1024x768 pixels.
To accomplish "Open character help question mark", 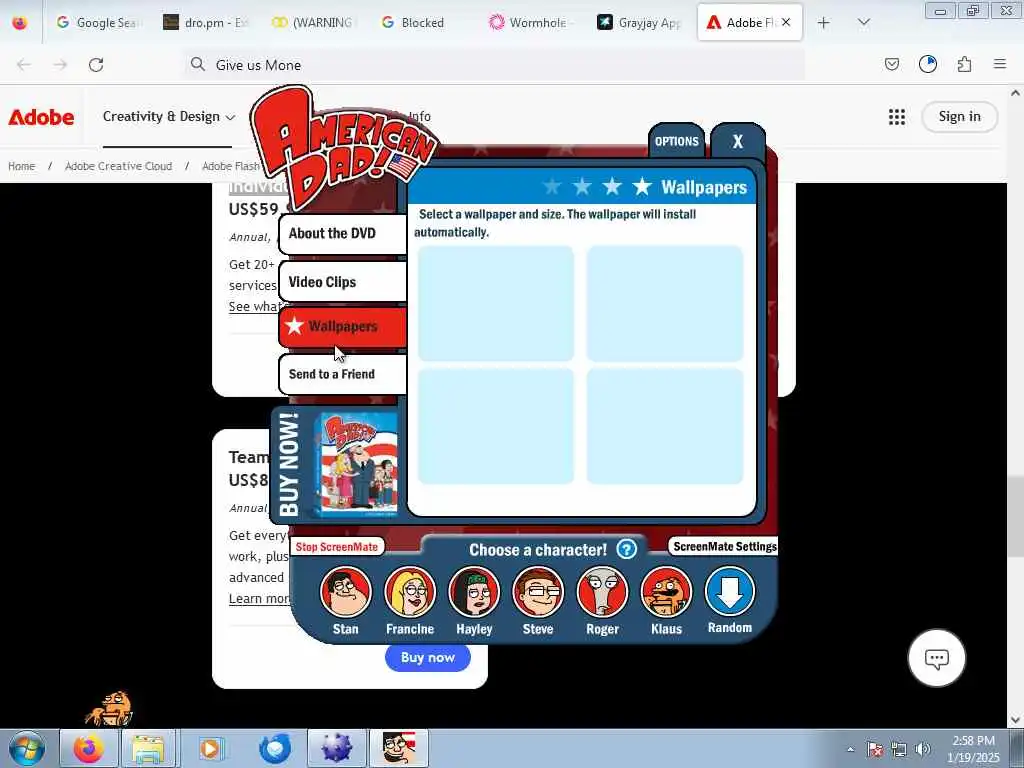I will 626,549.
